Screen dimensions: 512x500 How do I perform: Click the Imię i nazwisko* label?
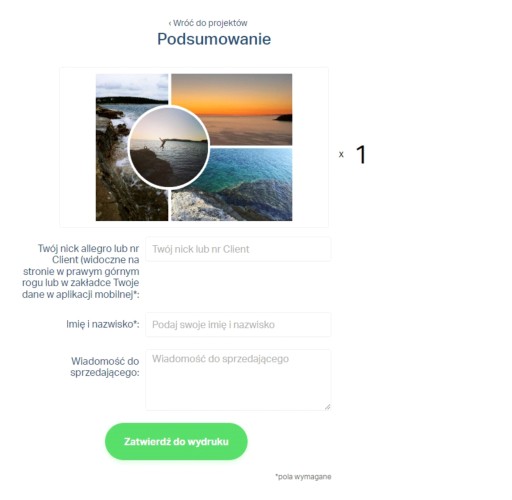point(103,324)
